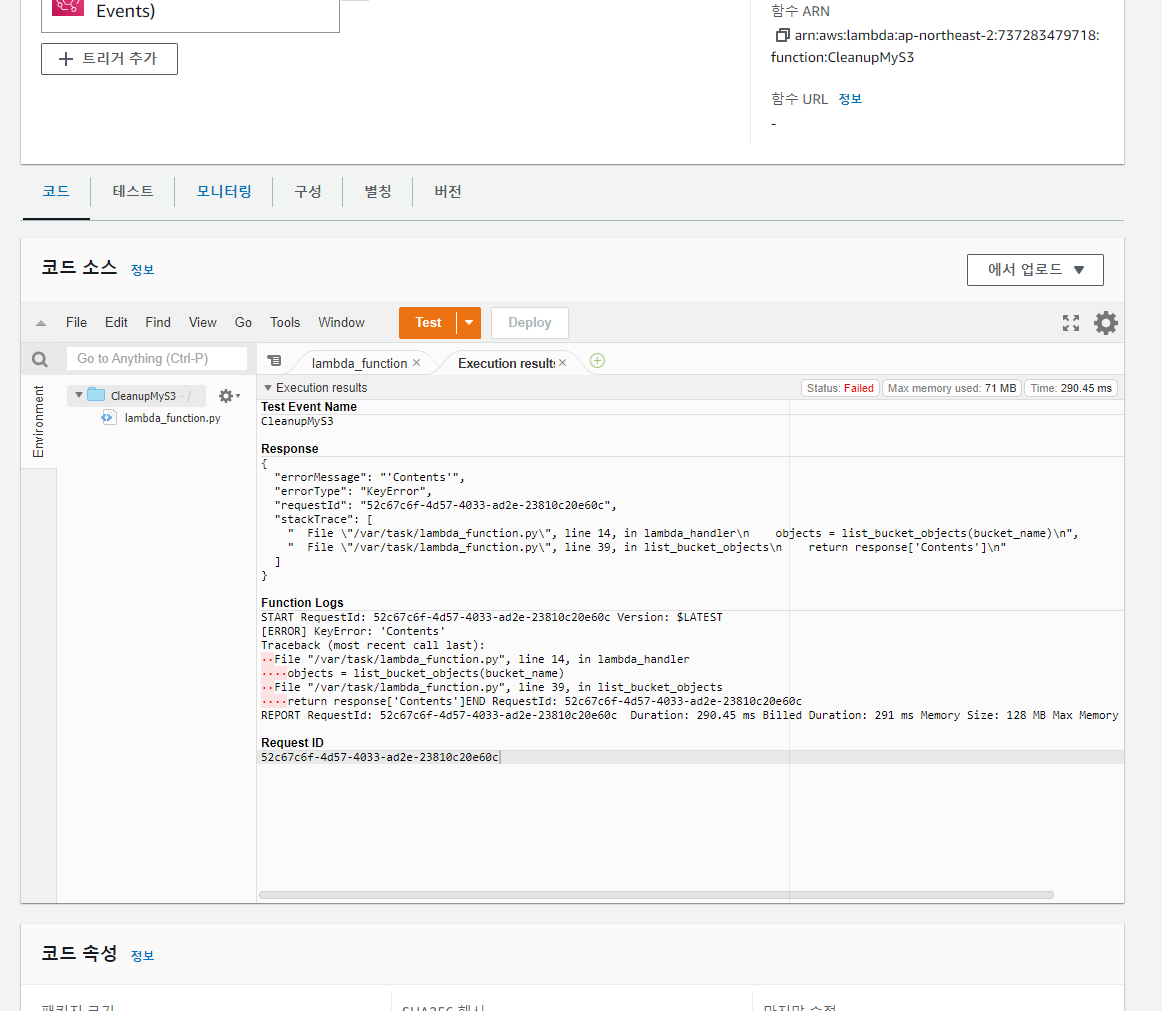Open the Window menu

tap(342, 322)
